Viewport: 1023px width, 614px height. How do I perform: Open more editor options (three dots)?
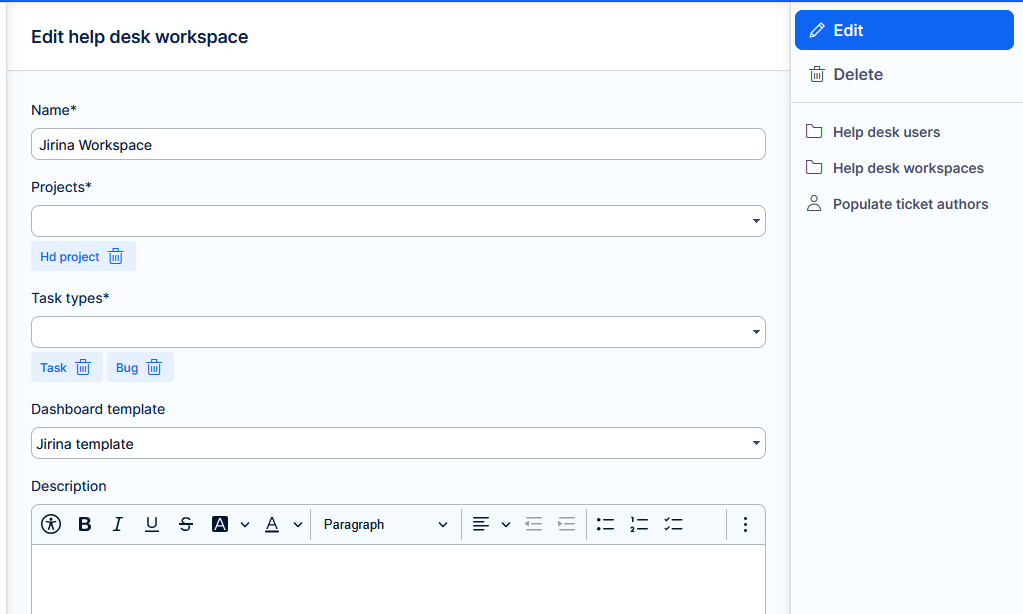(x=745, y=524)
